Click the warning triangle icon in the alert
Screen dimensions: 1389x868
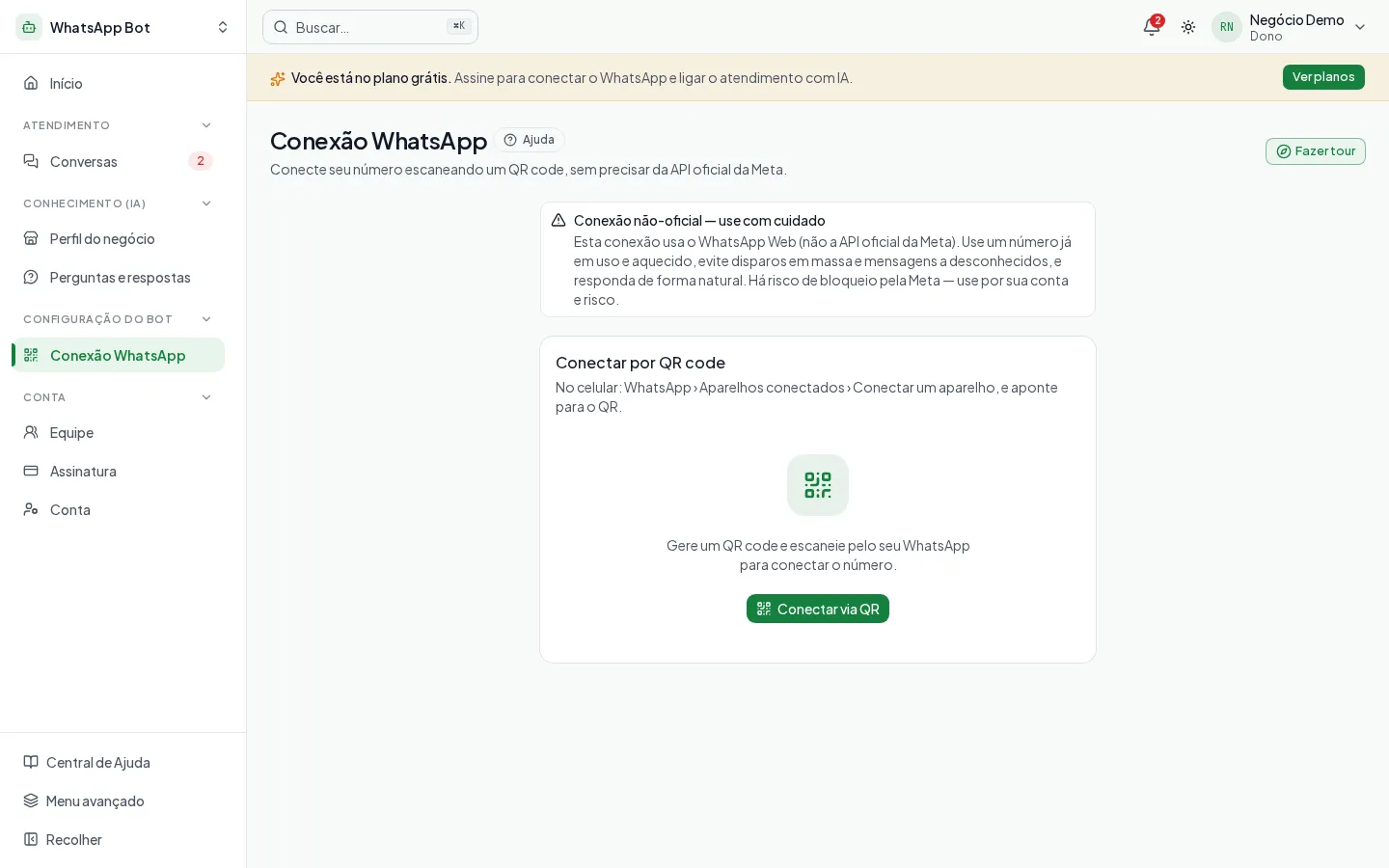coord(558,220)
